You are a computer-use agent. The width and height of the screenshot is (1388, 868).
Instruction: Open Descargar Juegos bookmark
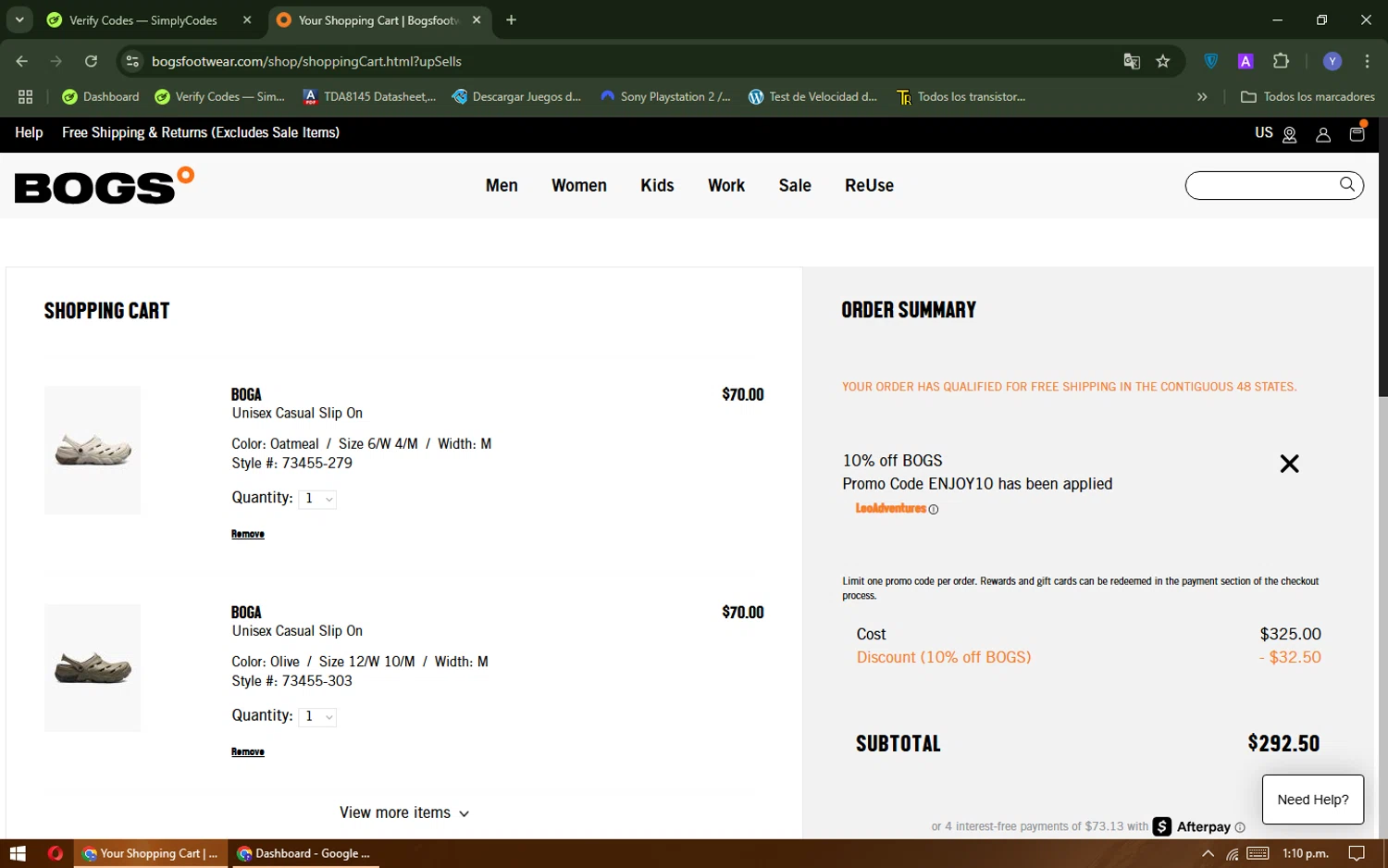[516, 96]
